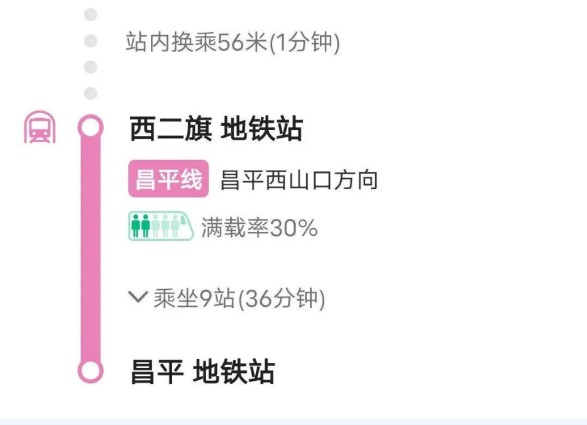Click the pink Changping line route bar

pyautogui.click(x=91, y=249)
